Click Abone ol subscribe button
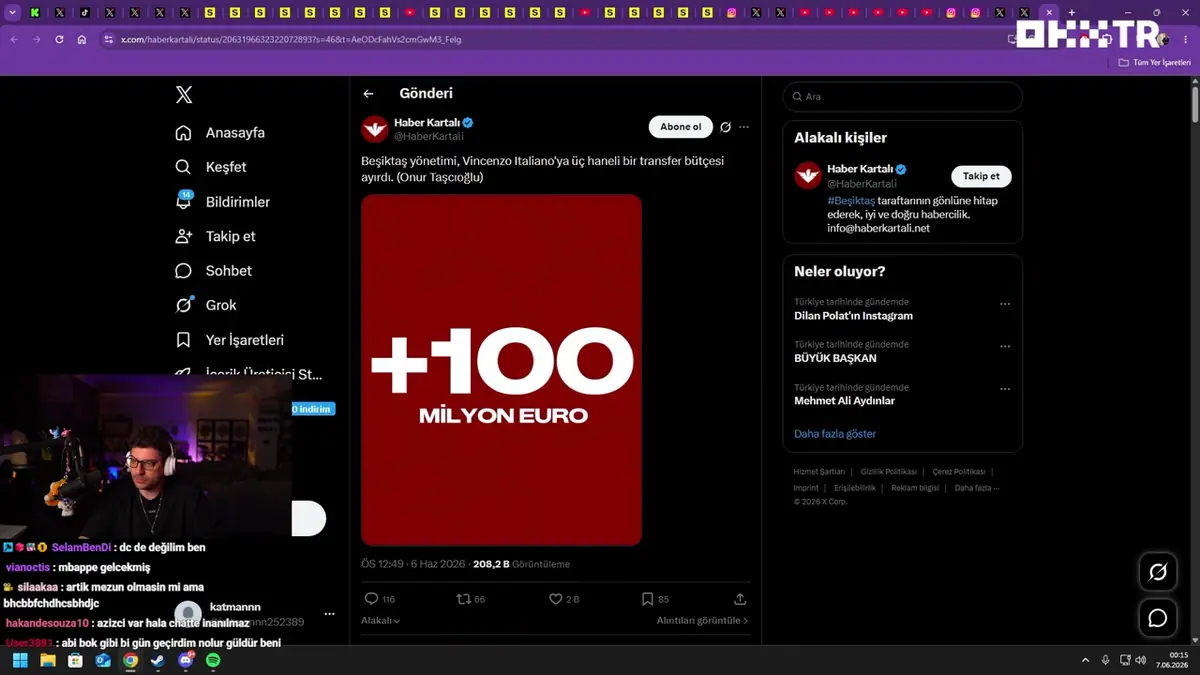The image size is (1200, 675). pos(680,127)
